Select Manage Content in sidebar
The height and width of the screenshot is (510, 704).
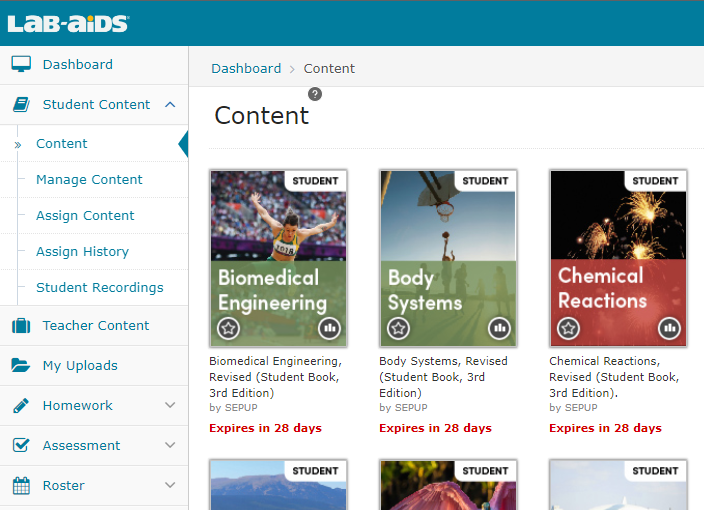[89, 180]
